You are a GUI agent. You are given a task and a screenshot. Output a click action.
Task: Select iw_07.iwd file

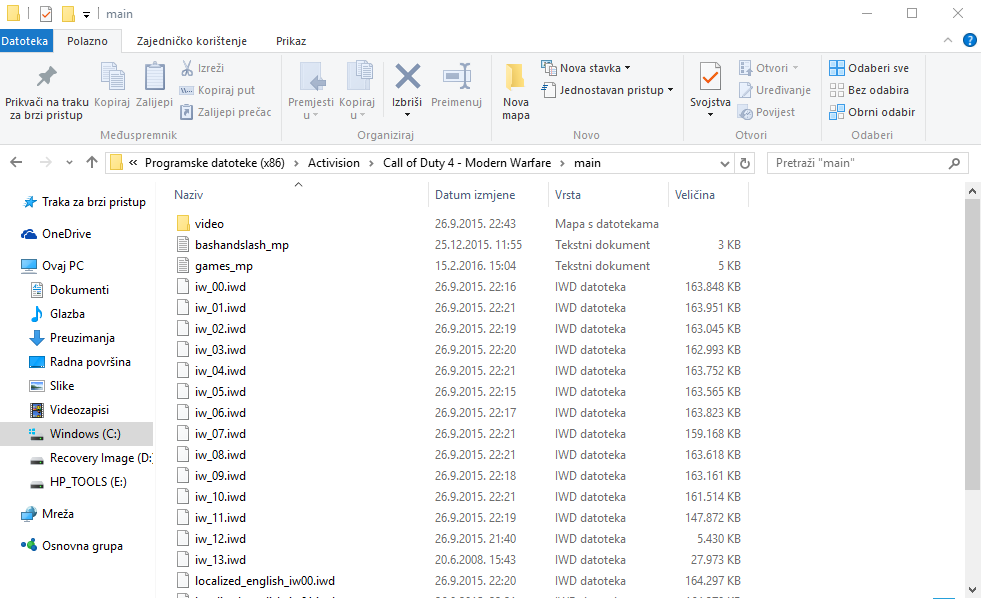click(211, 434)
